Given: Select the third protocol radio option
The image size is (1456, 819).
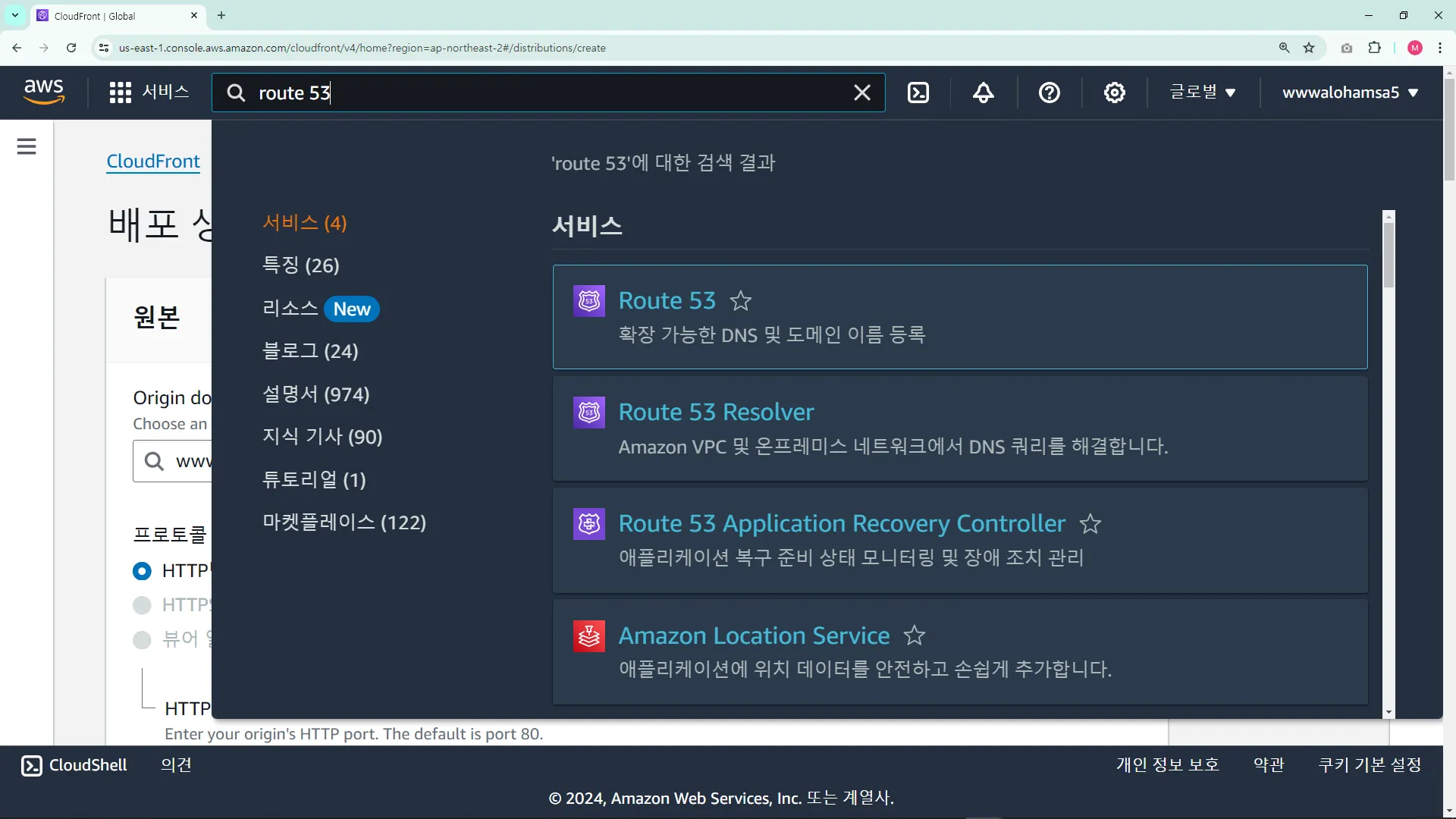Looking at the screenshot, I should pyautogui.click(x=142, y=640).
